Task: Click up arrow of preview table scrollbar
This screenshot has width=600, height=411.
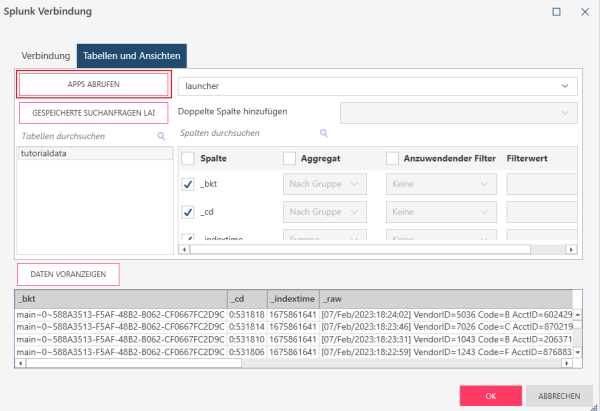Action: 577,314
